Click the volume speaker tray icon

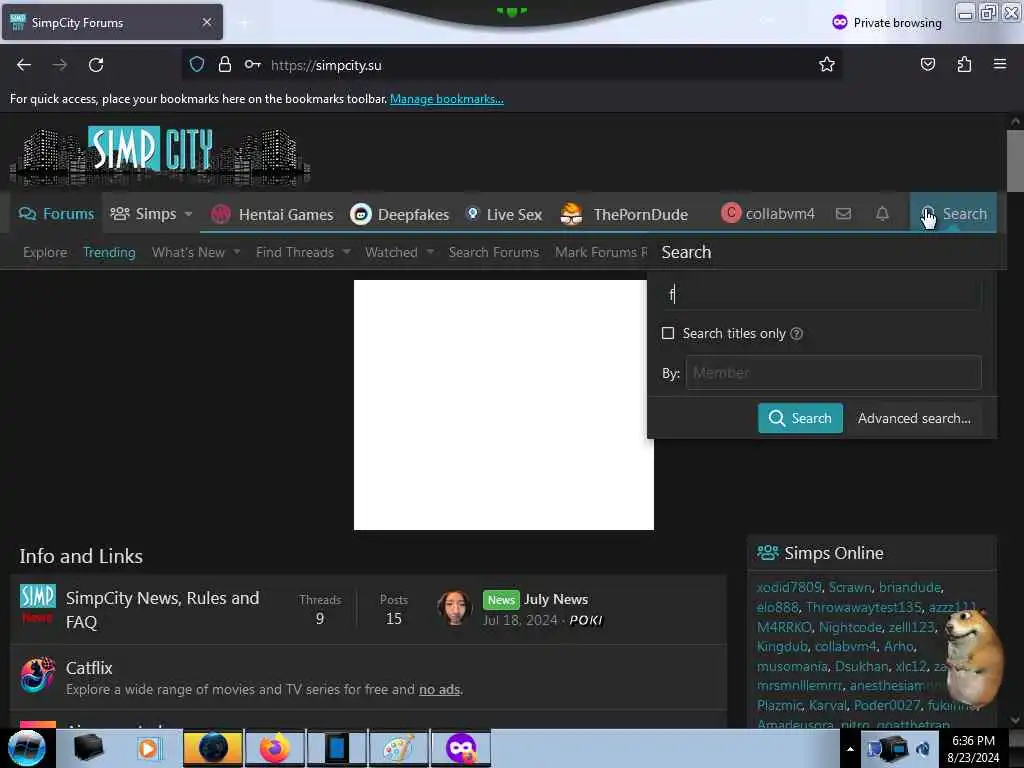tap(923, 749)
